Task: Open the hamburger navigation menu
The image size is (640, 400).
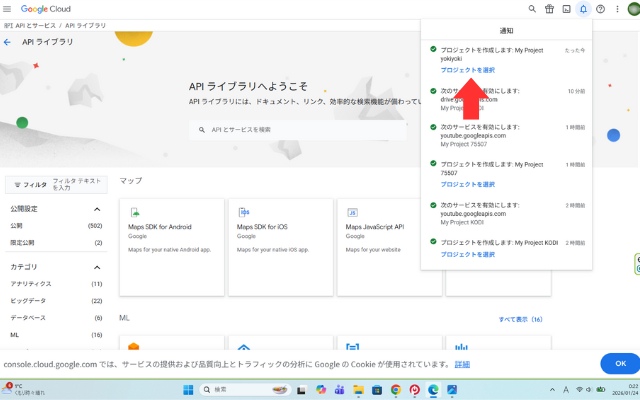Action: [x=8, y=9]
